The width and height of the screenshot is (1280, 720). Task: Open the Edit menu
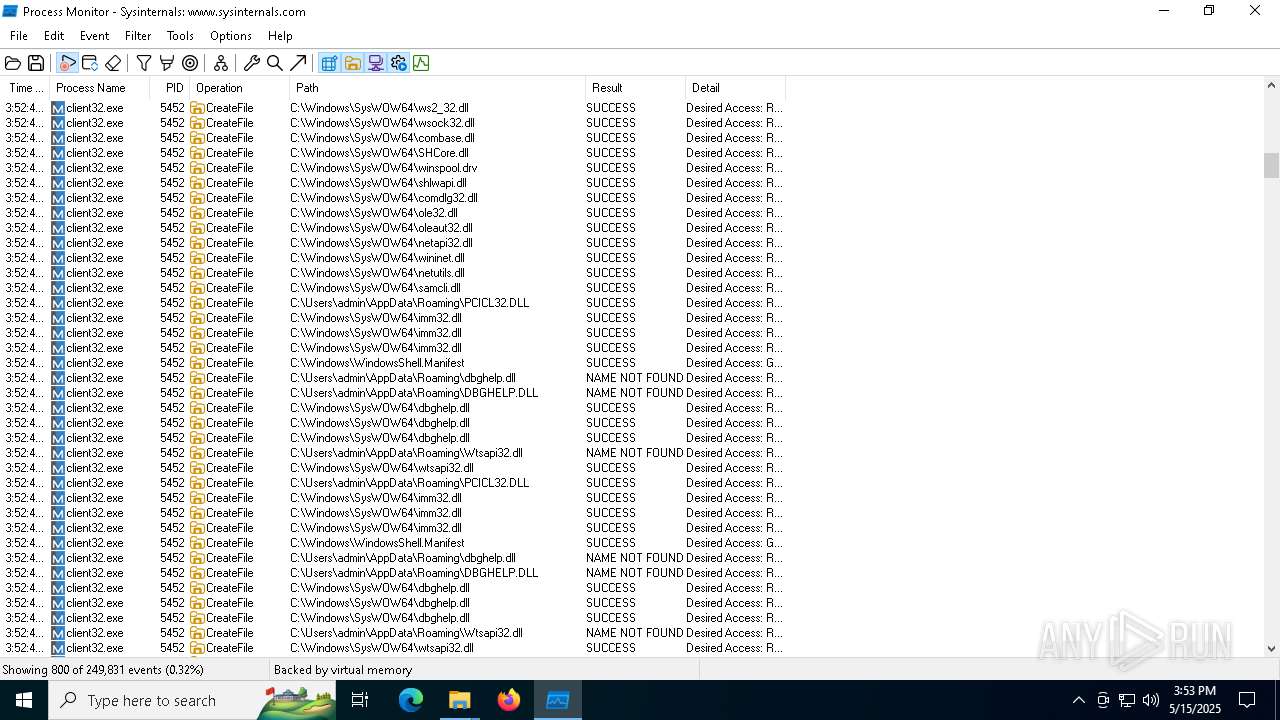[x=54, y=35]
